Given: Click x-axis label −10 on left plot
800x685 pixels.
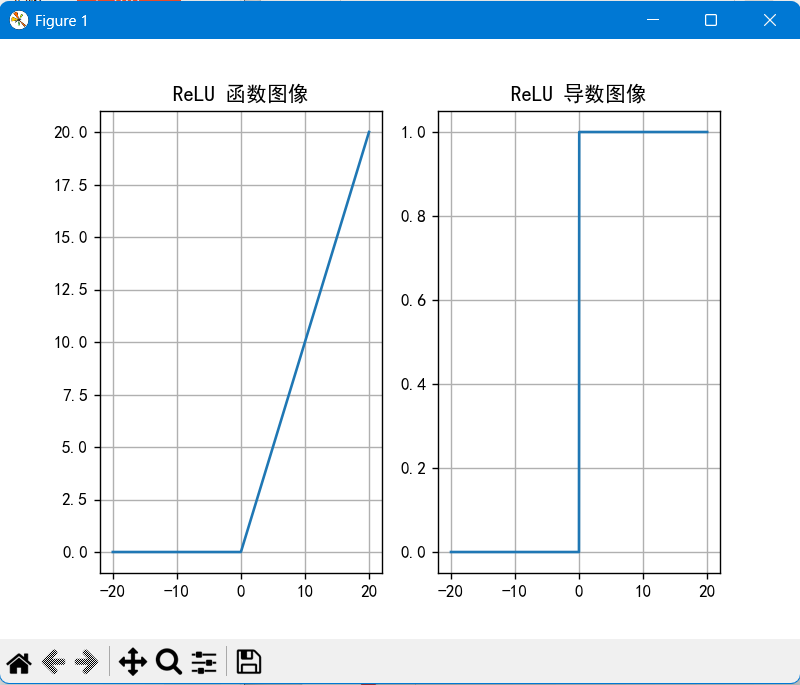Looking at the screenshot, I should (176, 591).
